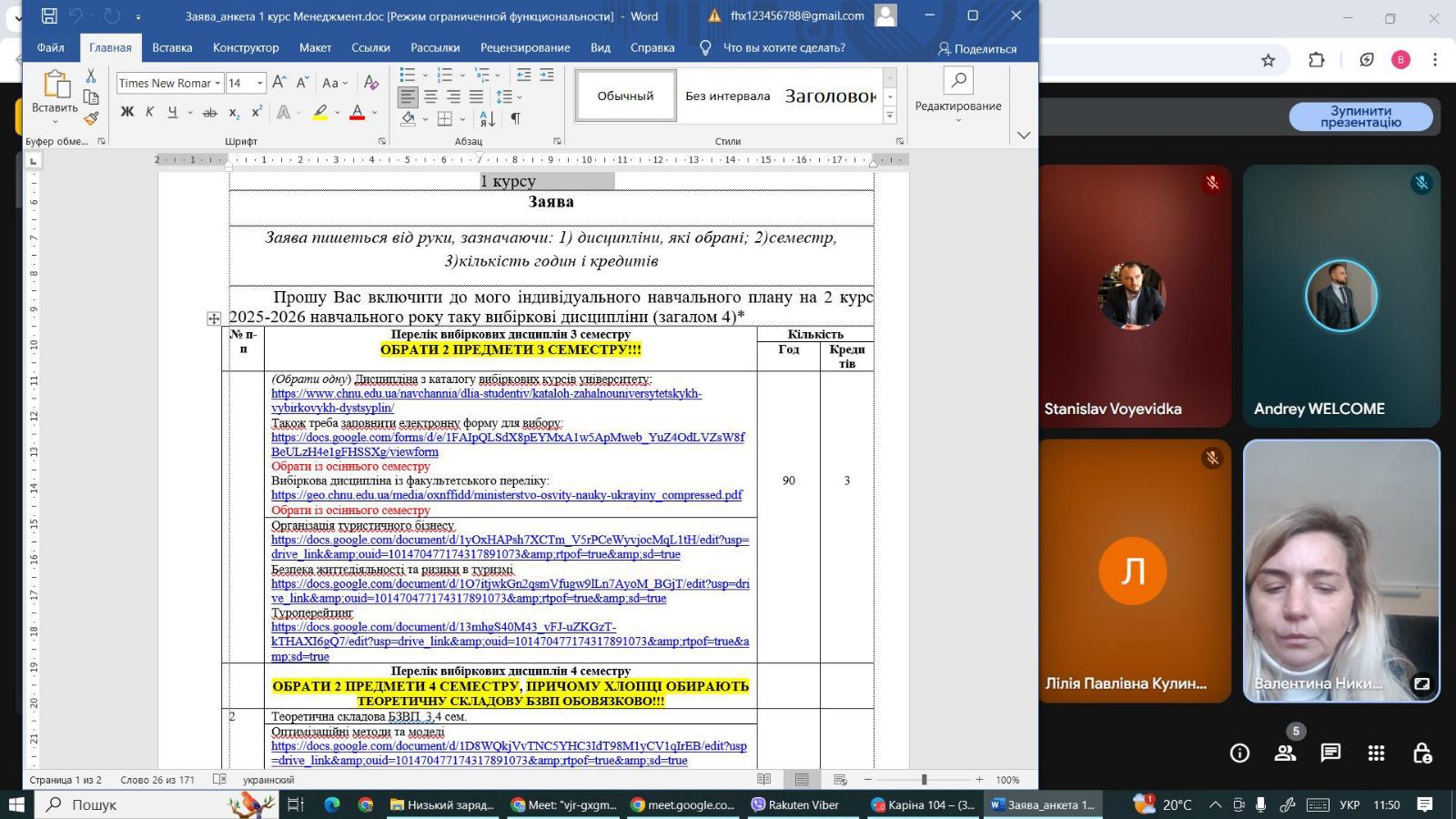Switch to the Макет tab
Viewport: 1456px width, 819px height.
click(x=315, y=47)
